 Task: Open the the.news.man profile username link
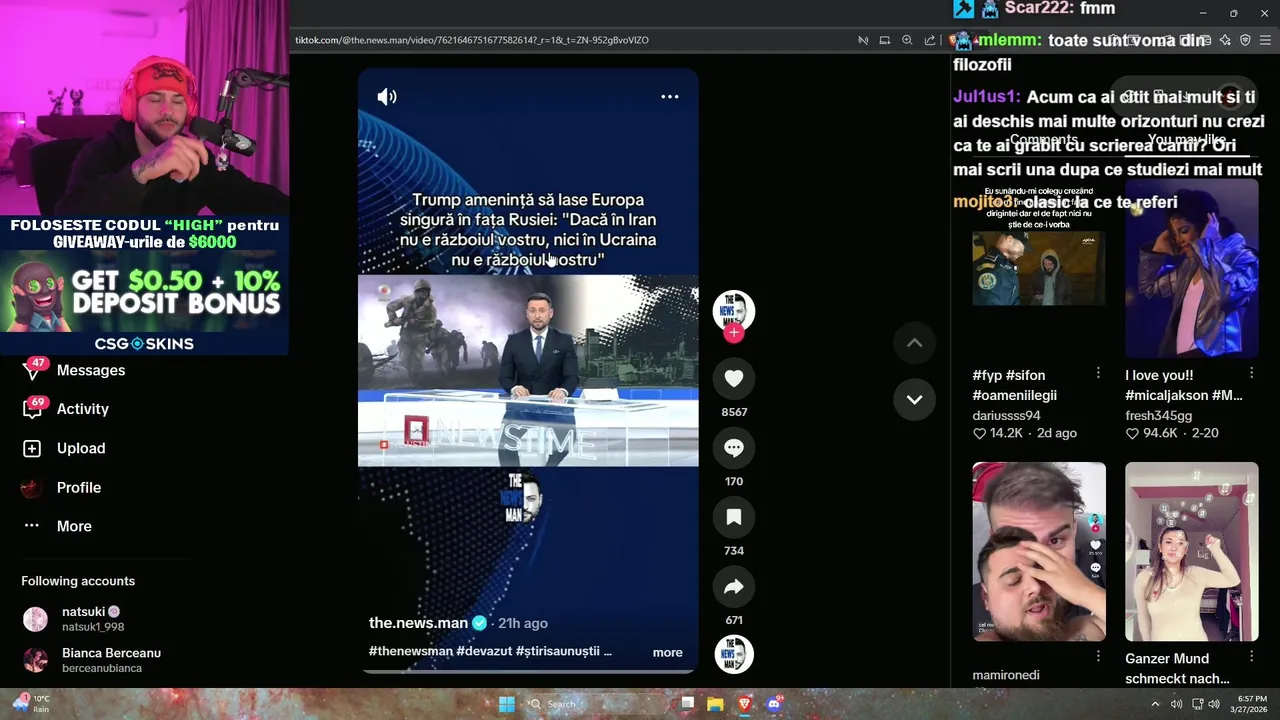click(x=418, y=623)
